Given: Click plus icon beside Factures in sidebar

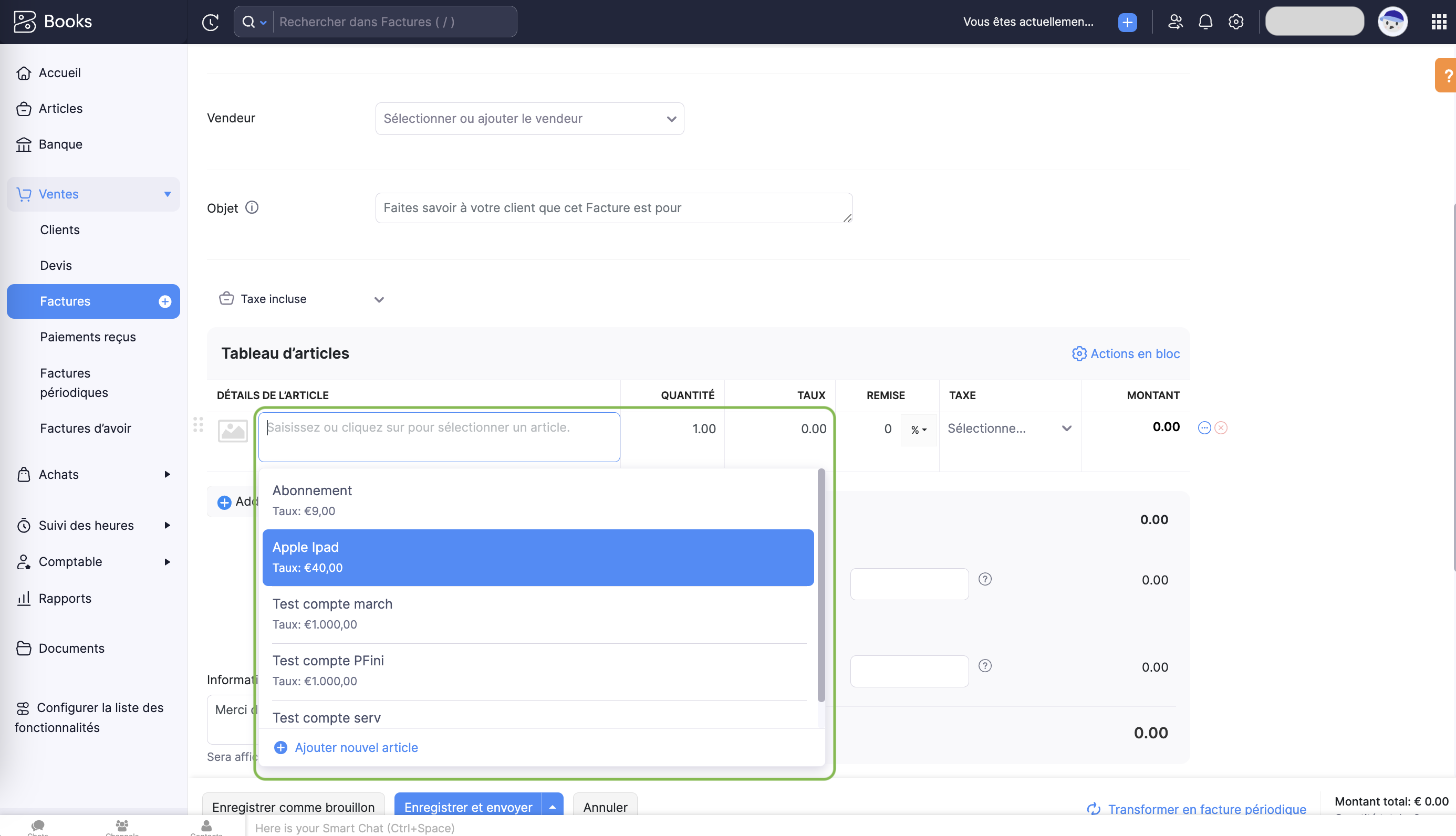Looking at the screenshot, I should [165, 301].
